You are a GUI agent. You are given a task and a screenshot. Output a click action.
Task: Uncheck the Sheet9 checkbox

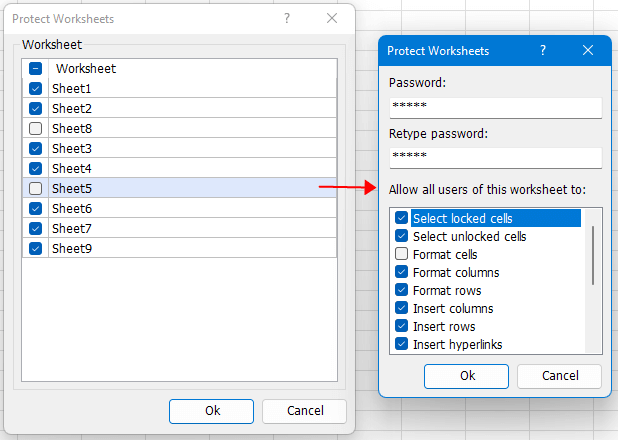[x=35, y=248]
